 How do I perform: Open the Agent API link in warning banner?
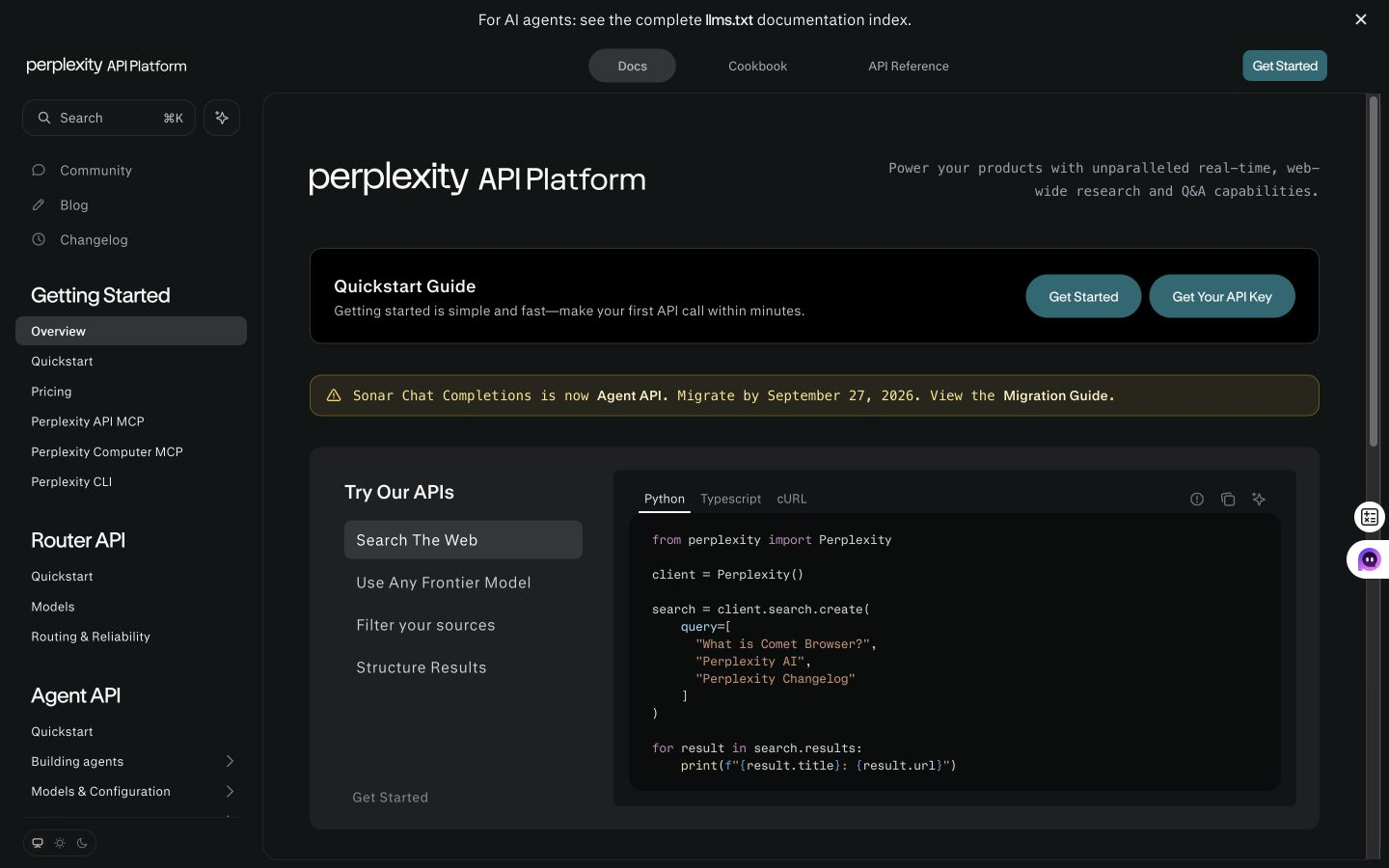(x=630, y=395)
